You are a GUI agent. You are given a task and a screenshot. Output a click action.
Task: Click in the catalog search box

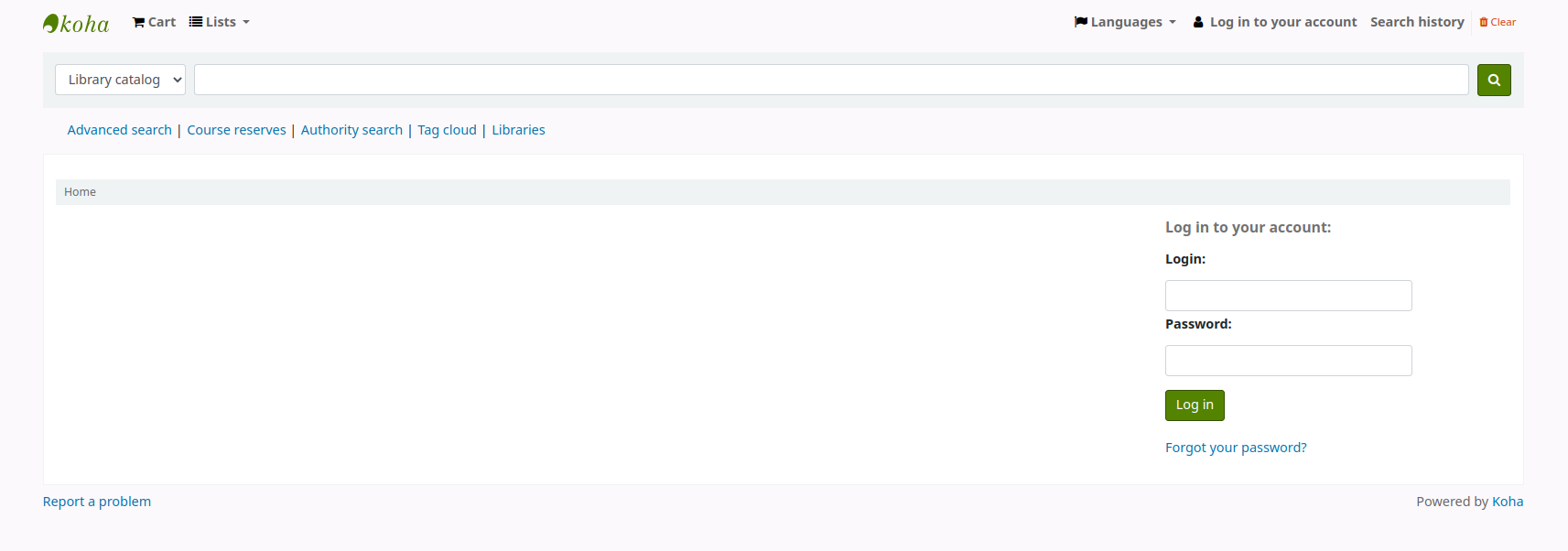pos(830,80)
